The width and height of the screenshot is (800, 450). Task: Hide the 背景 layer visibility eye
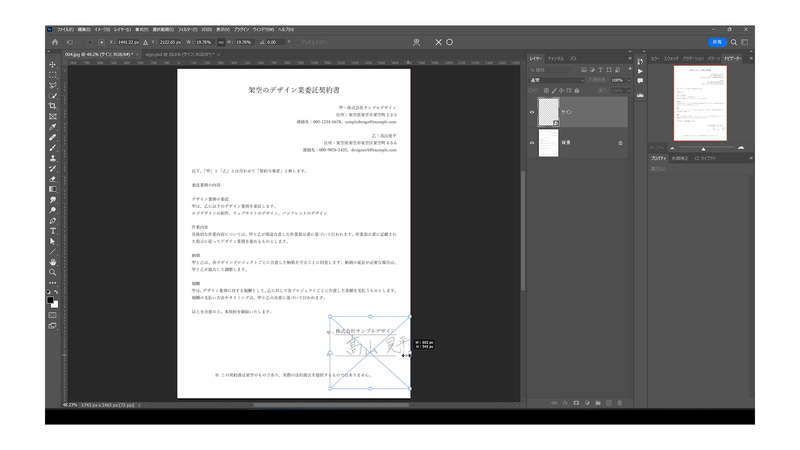tap(532, 143)
